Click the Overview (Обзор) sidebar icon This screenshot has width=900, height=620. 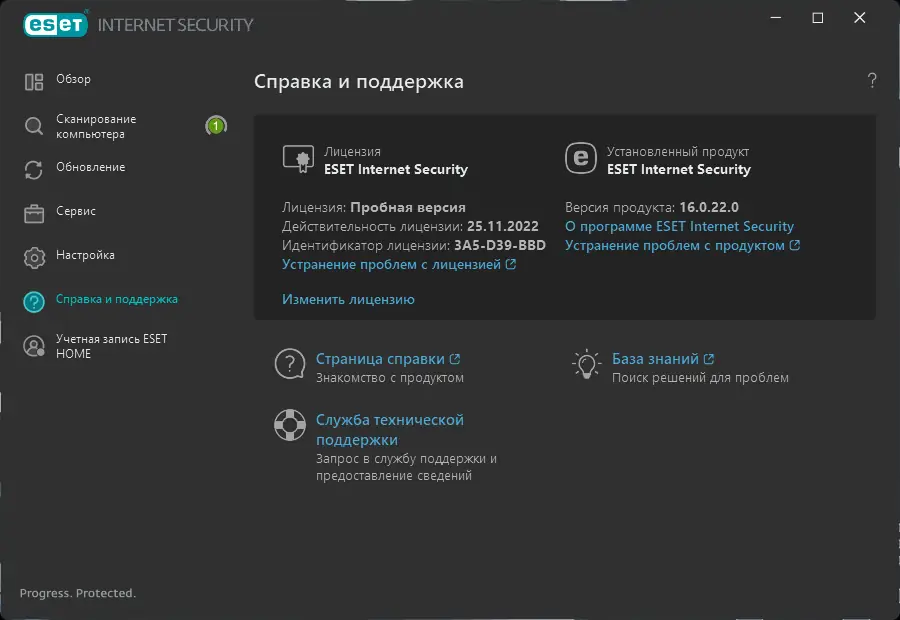[34, 81]
